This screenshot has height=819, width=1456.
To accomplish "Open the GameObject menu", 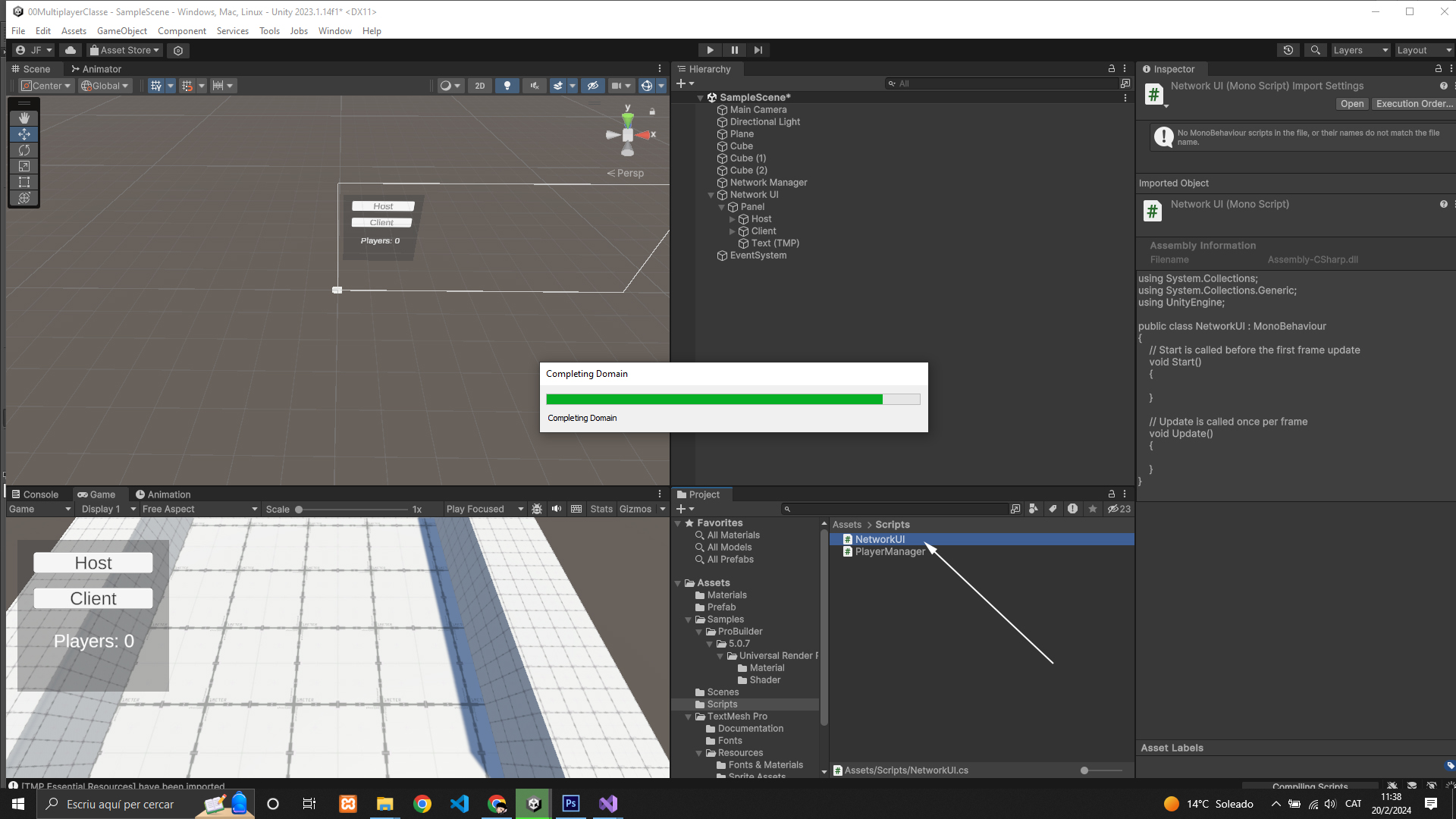I will point(121,31).
